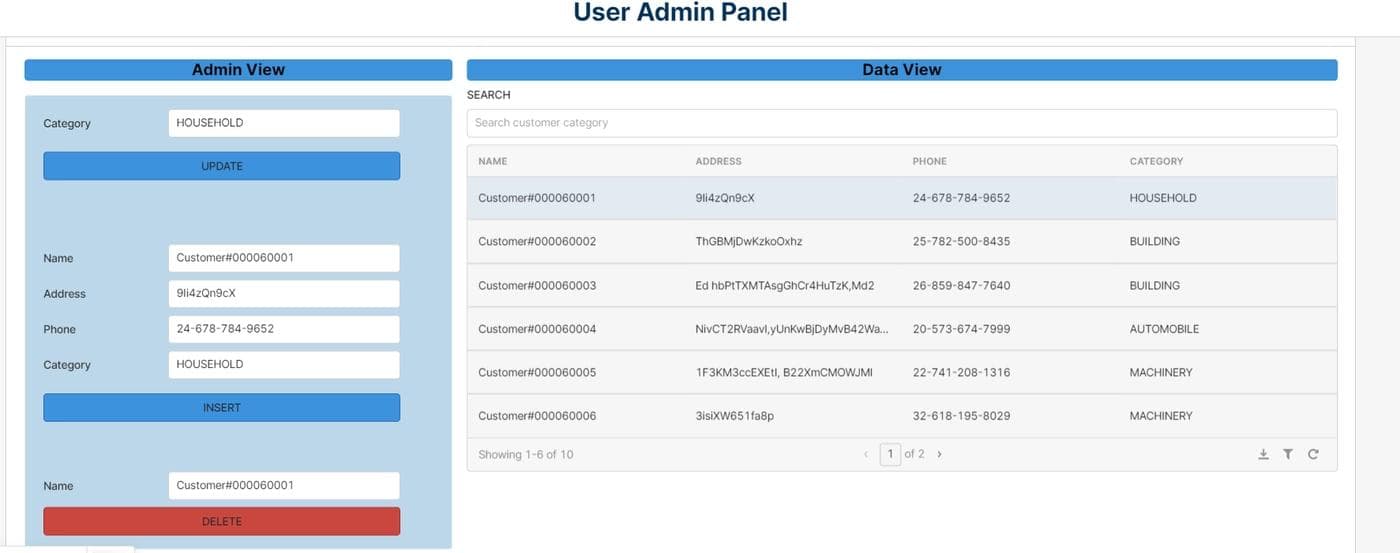Select the Customer#000060004 AUTOMOBILE row
The image size is (1400, 553).
click(x=901, y=329)
